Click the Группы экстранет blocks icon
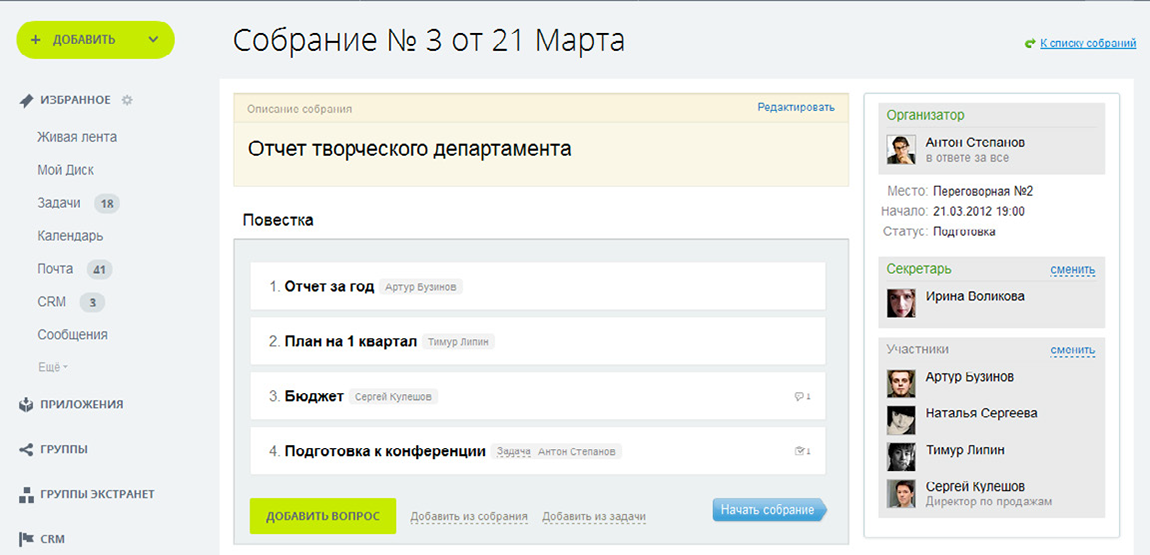 pyautogui.click(x=26, y=494)
